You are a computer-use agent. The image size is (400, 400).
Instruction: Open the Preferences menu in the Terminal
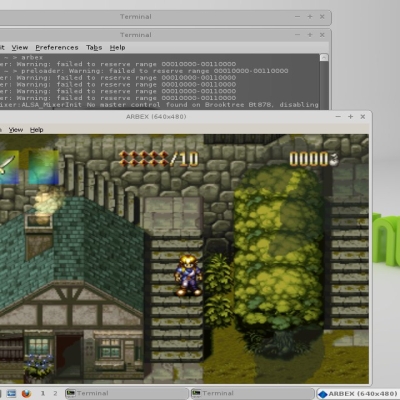pos(57,48)
